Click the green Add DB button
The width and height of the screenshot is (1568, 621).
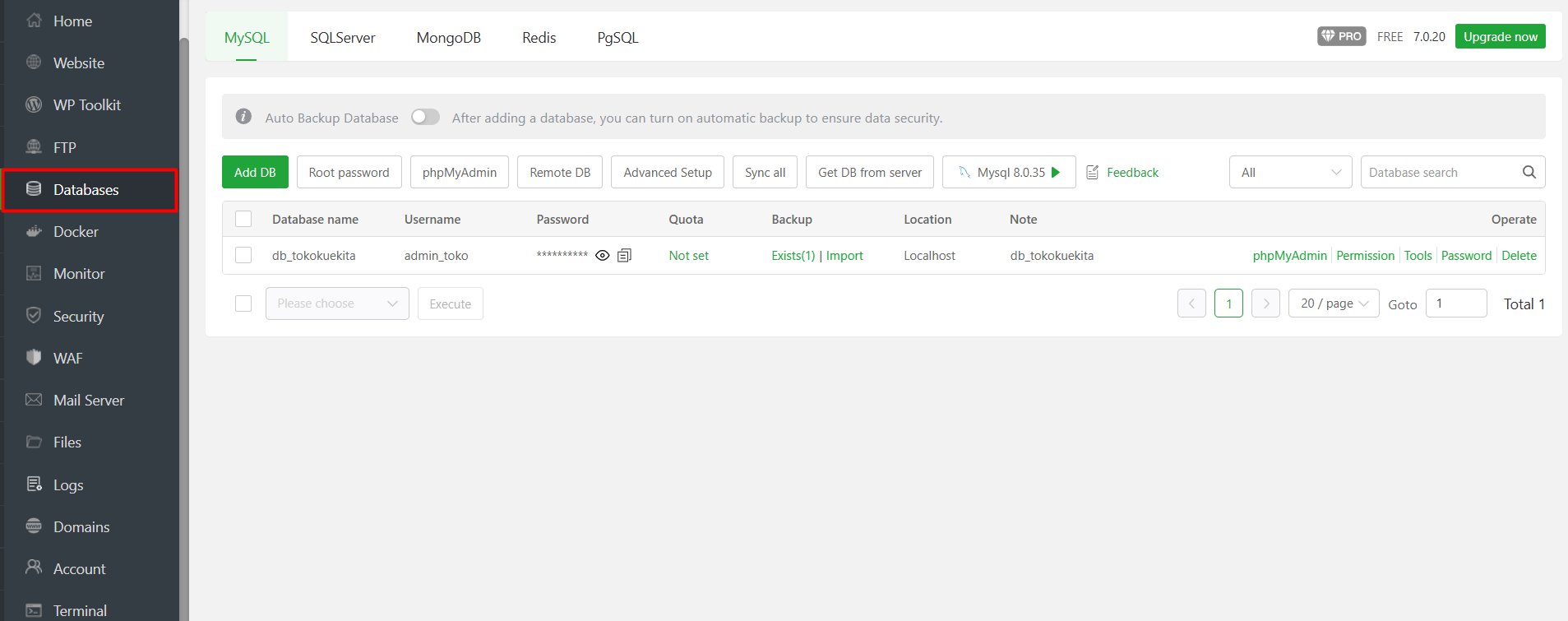click(255, 172)
